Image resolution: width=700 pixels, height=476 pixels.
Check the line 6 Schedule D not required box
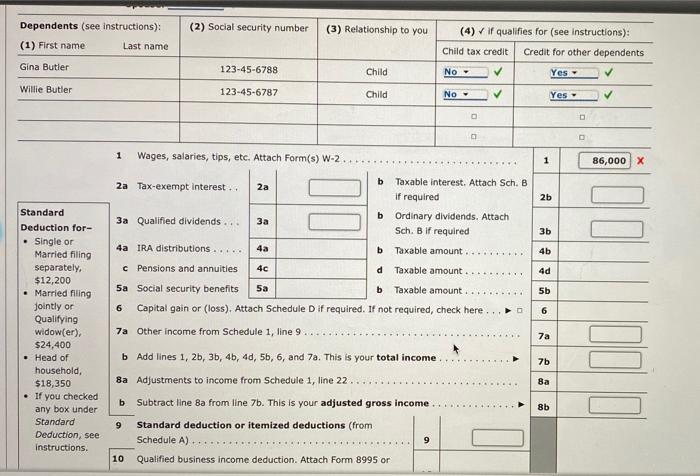(x=520, y=310)
